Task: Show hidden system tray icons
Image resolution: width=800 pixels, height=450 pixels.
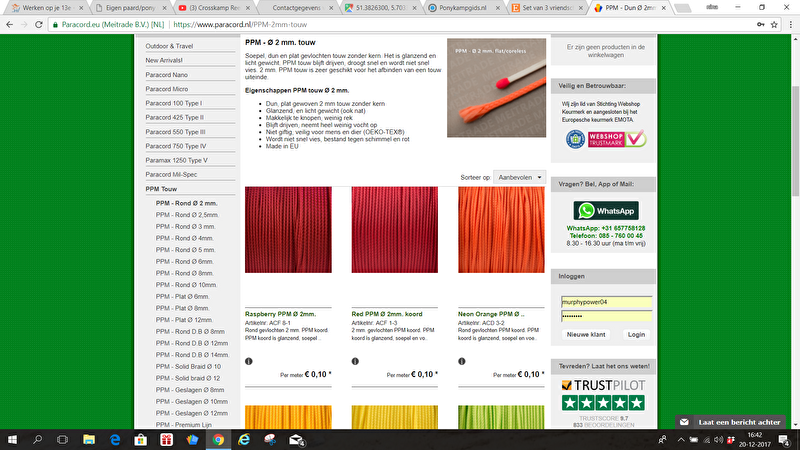Action: point(681,440)
